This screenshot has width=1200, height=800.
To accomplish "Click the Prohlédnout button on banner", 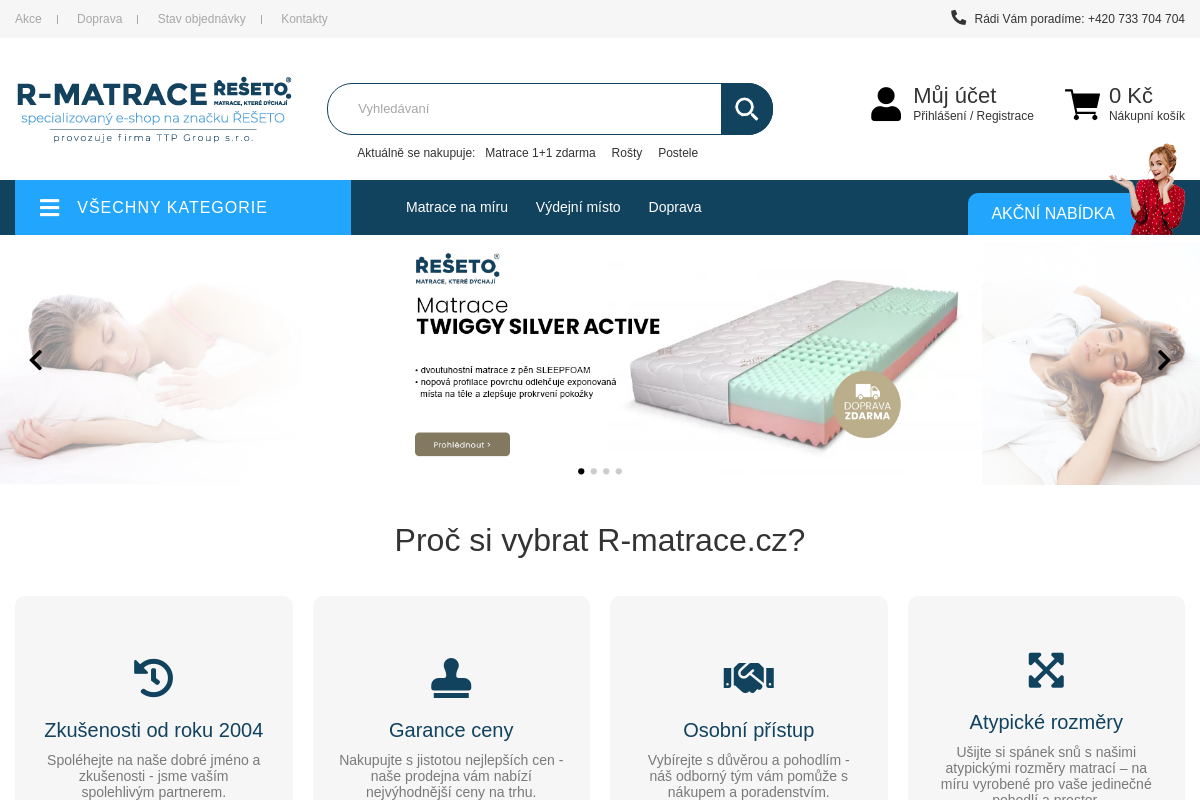I will tap(462, 444).
